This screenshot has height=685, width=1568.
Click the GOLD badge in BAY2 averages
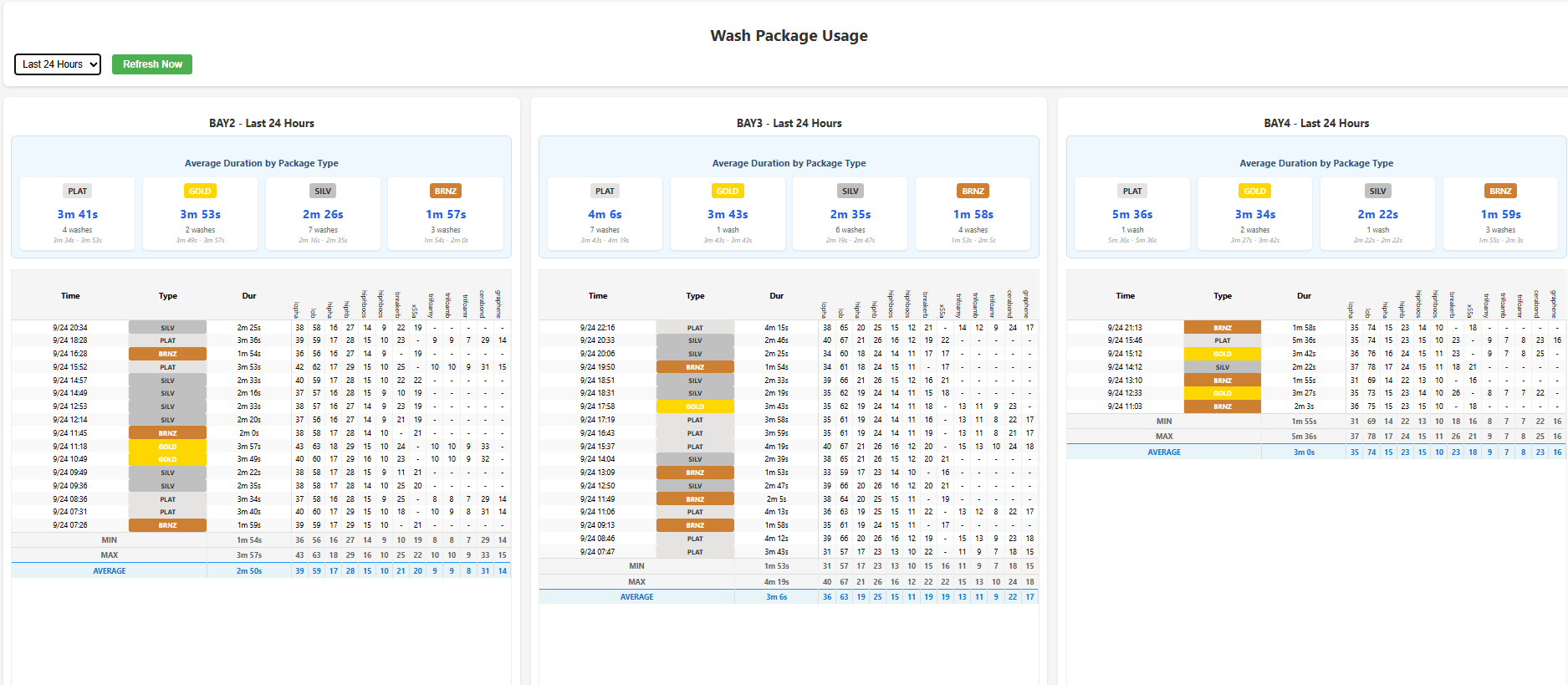(200, 192)
